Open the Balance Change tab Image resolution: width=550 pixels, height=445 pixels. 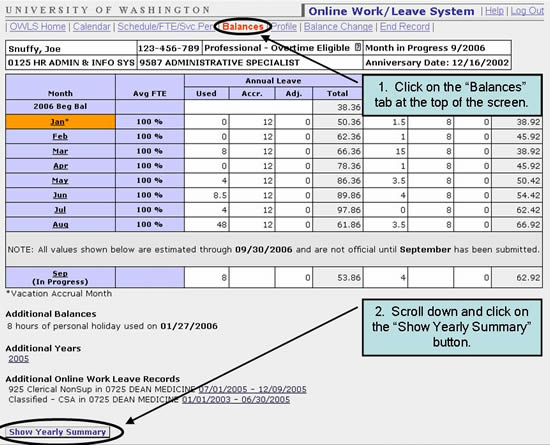tap(338, 27)
